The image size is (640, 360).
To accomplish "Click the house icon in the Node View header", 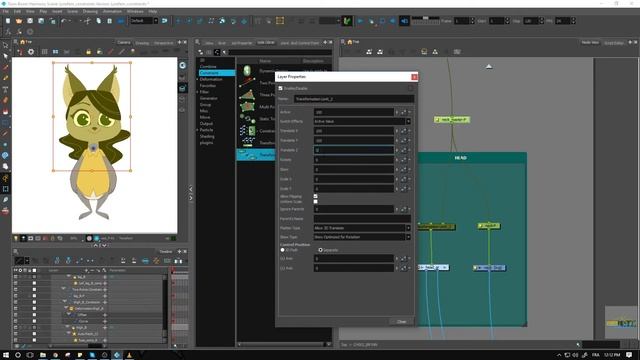I will (x=349, y=42).
